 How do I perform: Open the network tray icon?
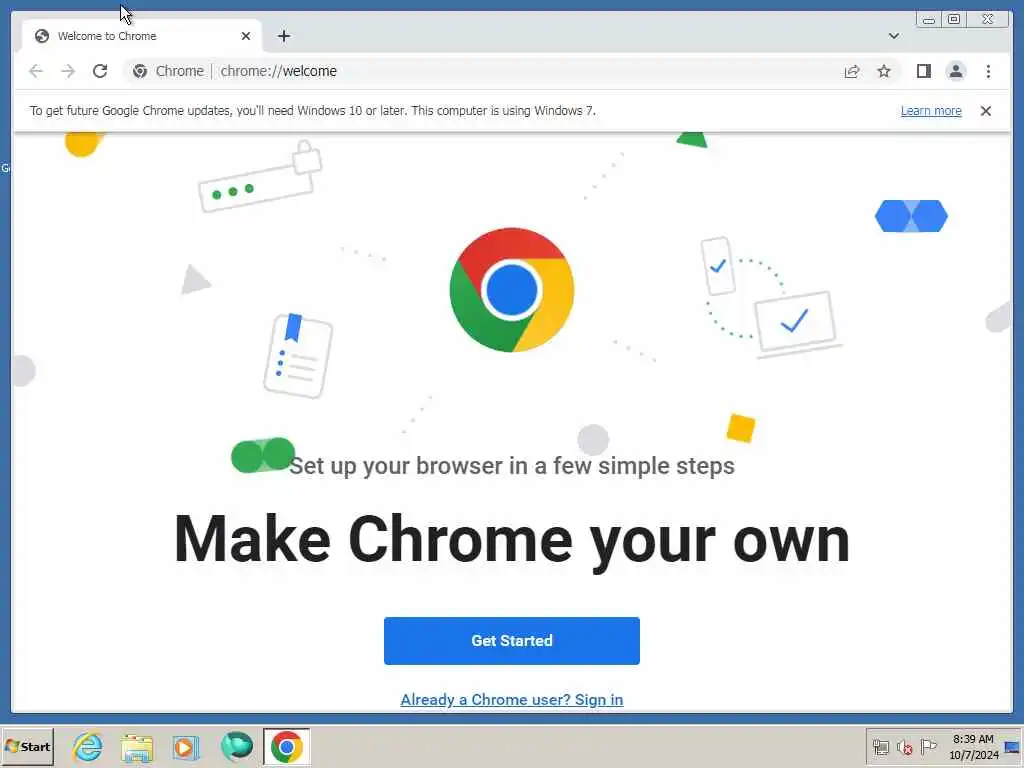point(881,747)
